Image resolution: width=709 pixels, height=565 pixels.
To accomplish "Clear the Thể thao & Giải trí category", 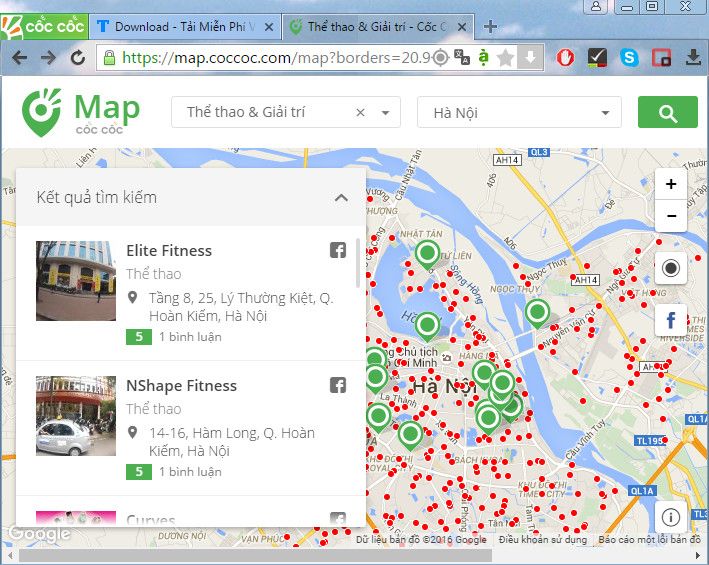I will click(360, 113).
